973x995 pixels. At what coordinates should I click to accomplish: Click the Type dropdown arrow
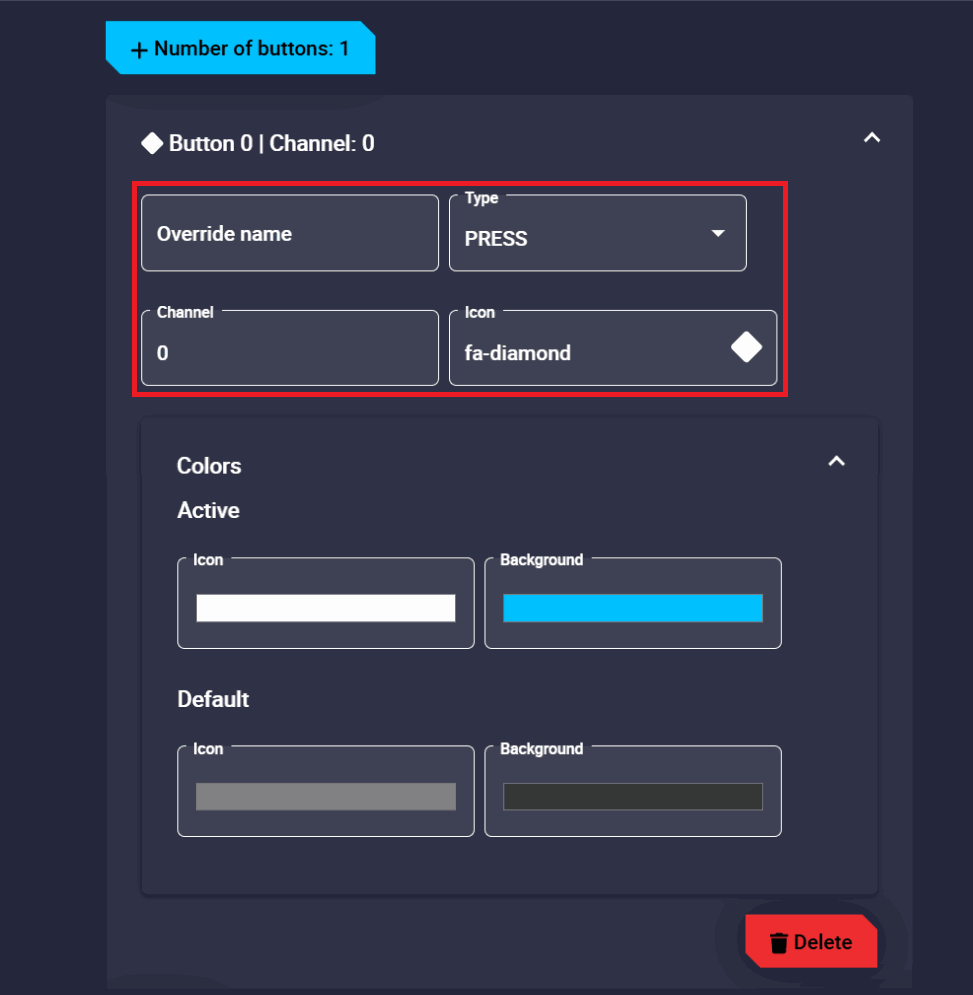point(717,233)
